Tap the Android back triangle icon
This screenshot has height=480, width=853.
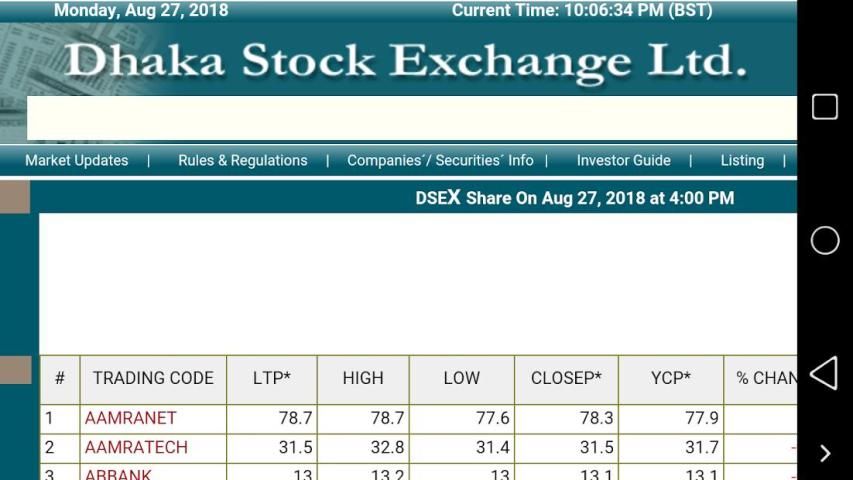(823, 373)
